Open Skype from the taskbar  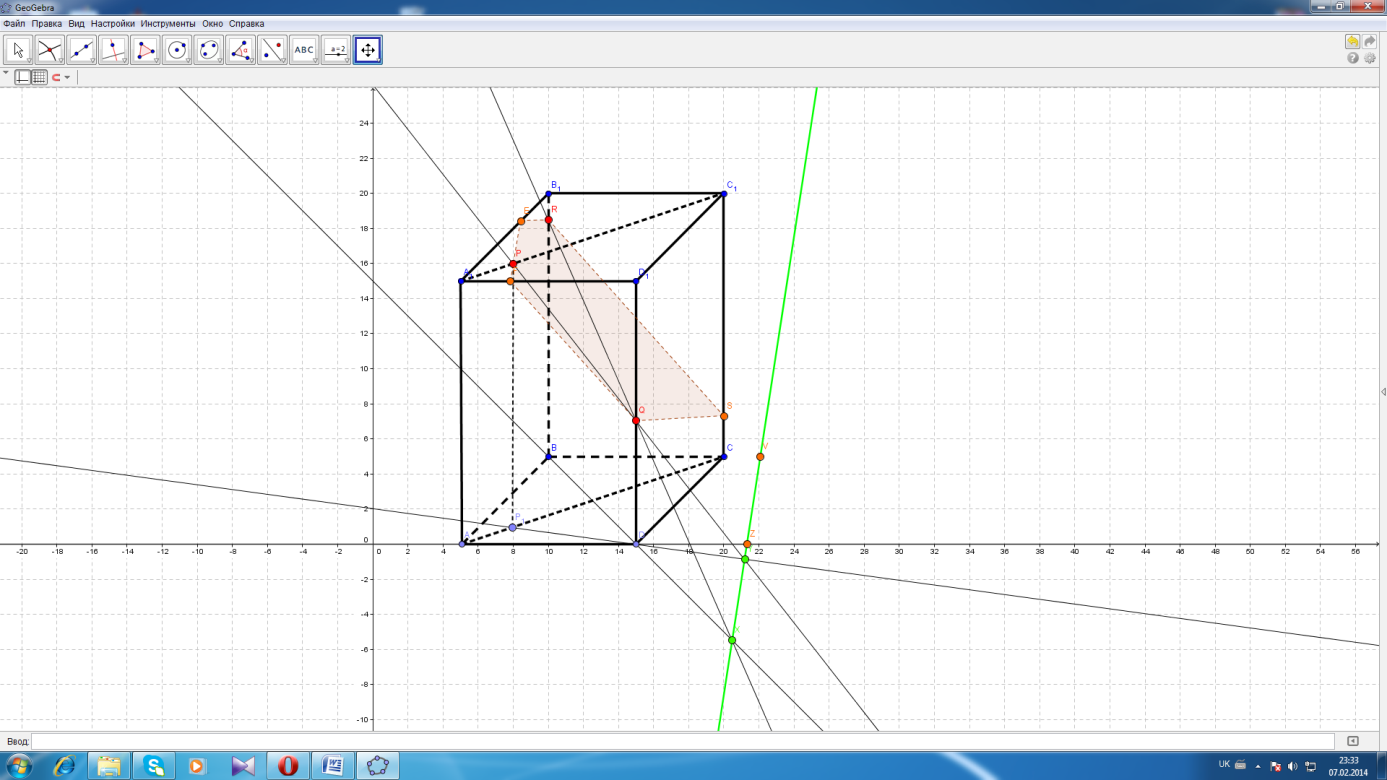click(155, 766)
